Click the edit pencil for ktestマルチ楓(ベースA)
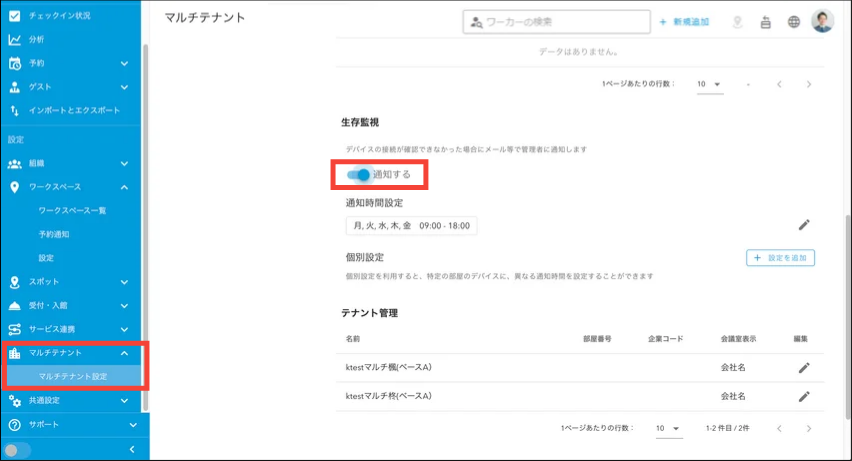Screen dimensions: 852x461 pyautogui.click(x=803, y=368)
